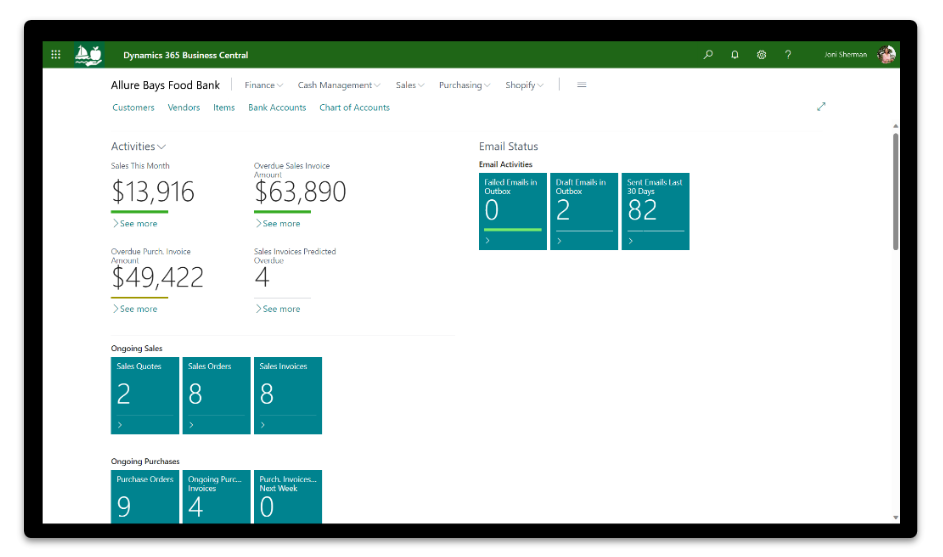Click the expand page diagonal arrows icon
This screenshot has width=943, height=557.
click(x=821, y=106)
